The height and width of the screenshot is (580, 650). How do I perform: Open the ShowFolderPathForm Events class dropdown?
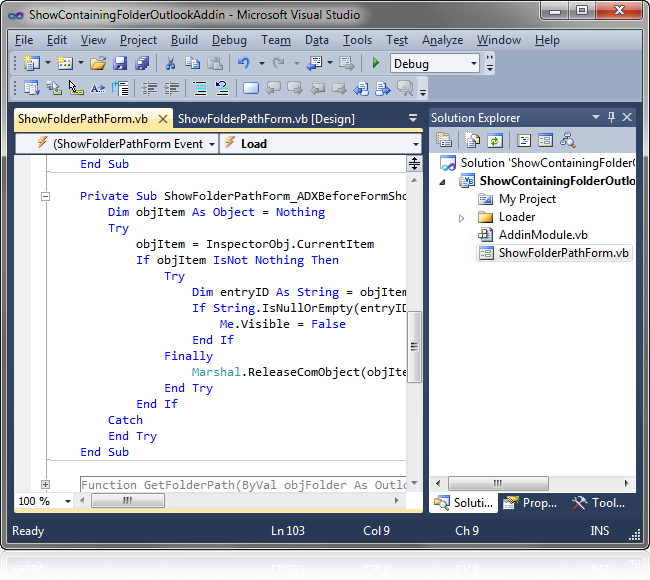click(212, 144)
